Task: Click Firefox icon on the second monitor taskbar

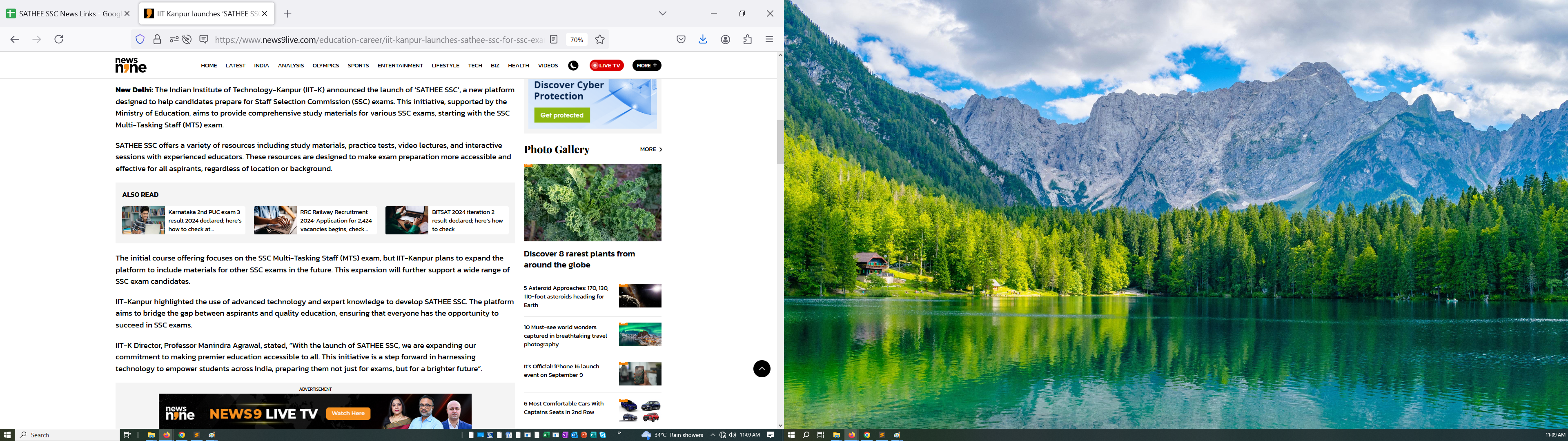Action: pos(851,435)
